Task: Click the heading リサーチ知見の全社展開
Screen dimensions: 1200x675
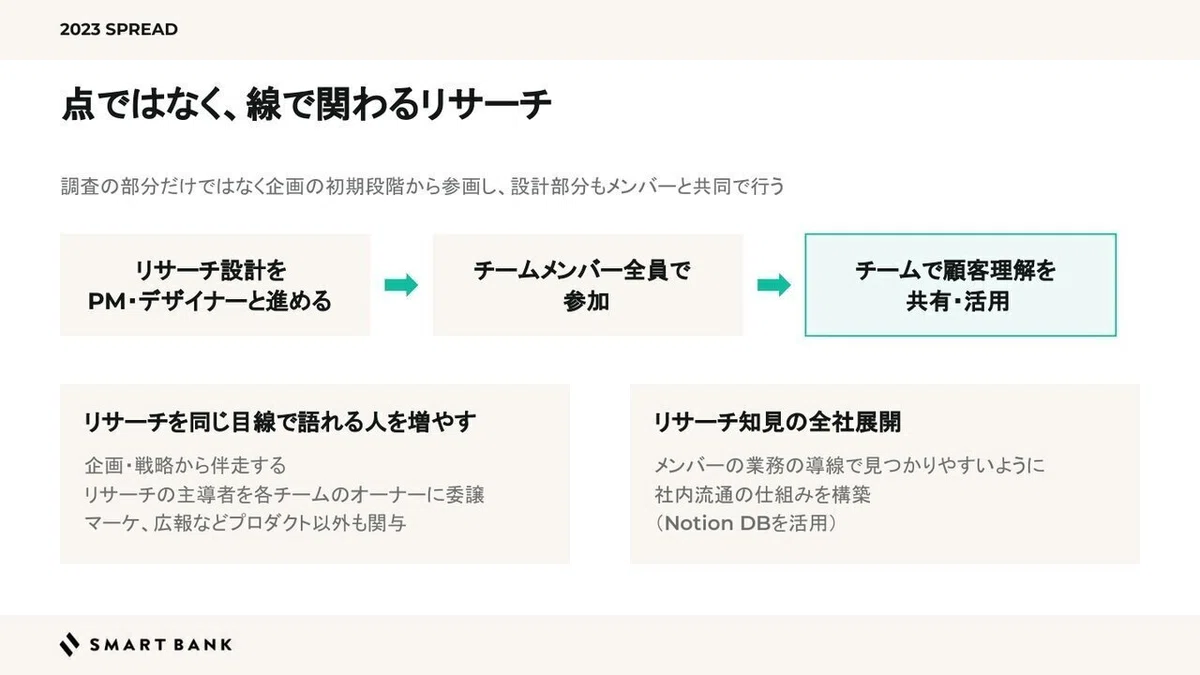Action: pyautogui.click(x=777, y=422)
